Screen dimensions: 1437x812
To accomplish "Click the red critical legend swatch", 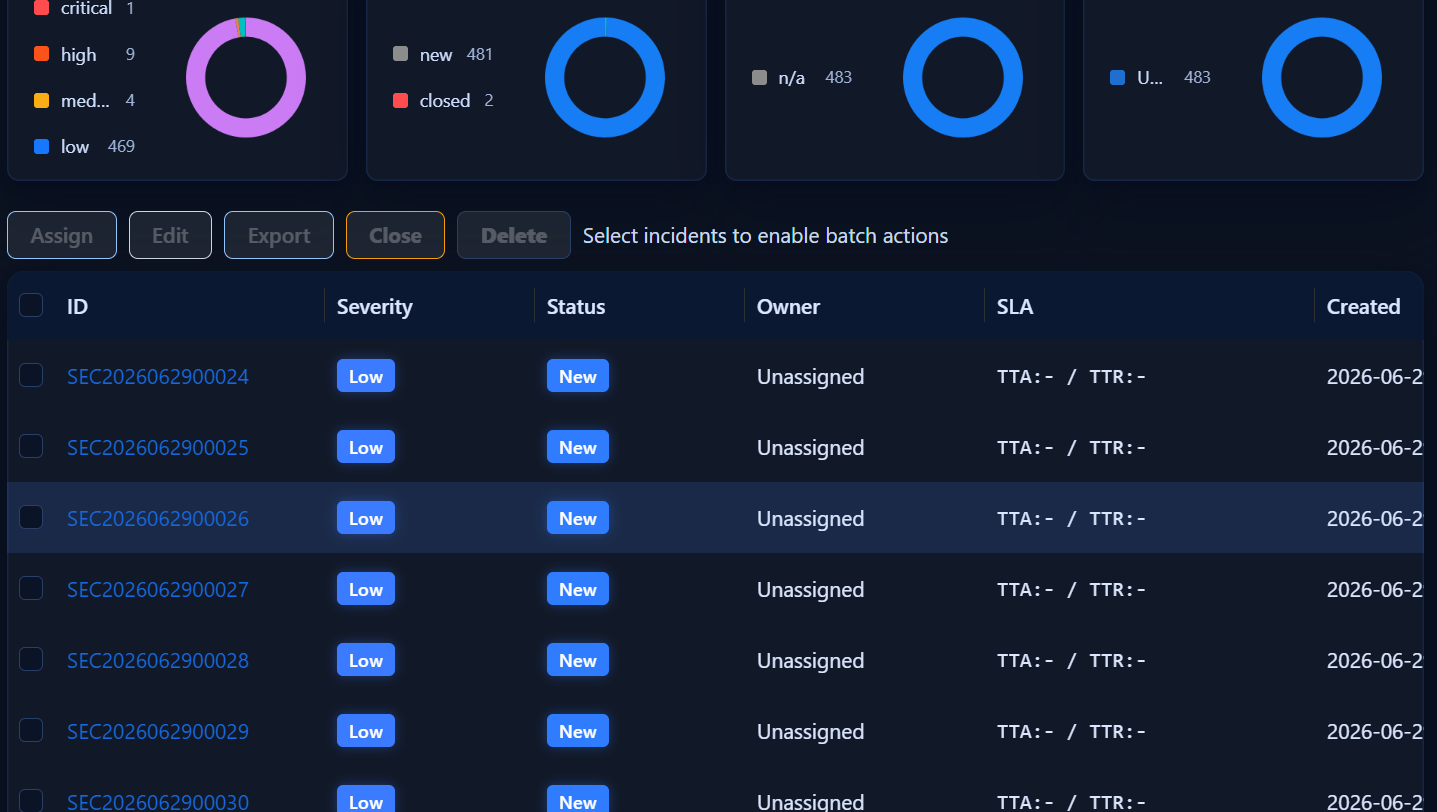I will pyautogui.click(x=42, y=8).
